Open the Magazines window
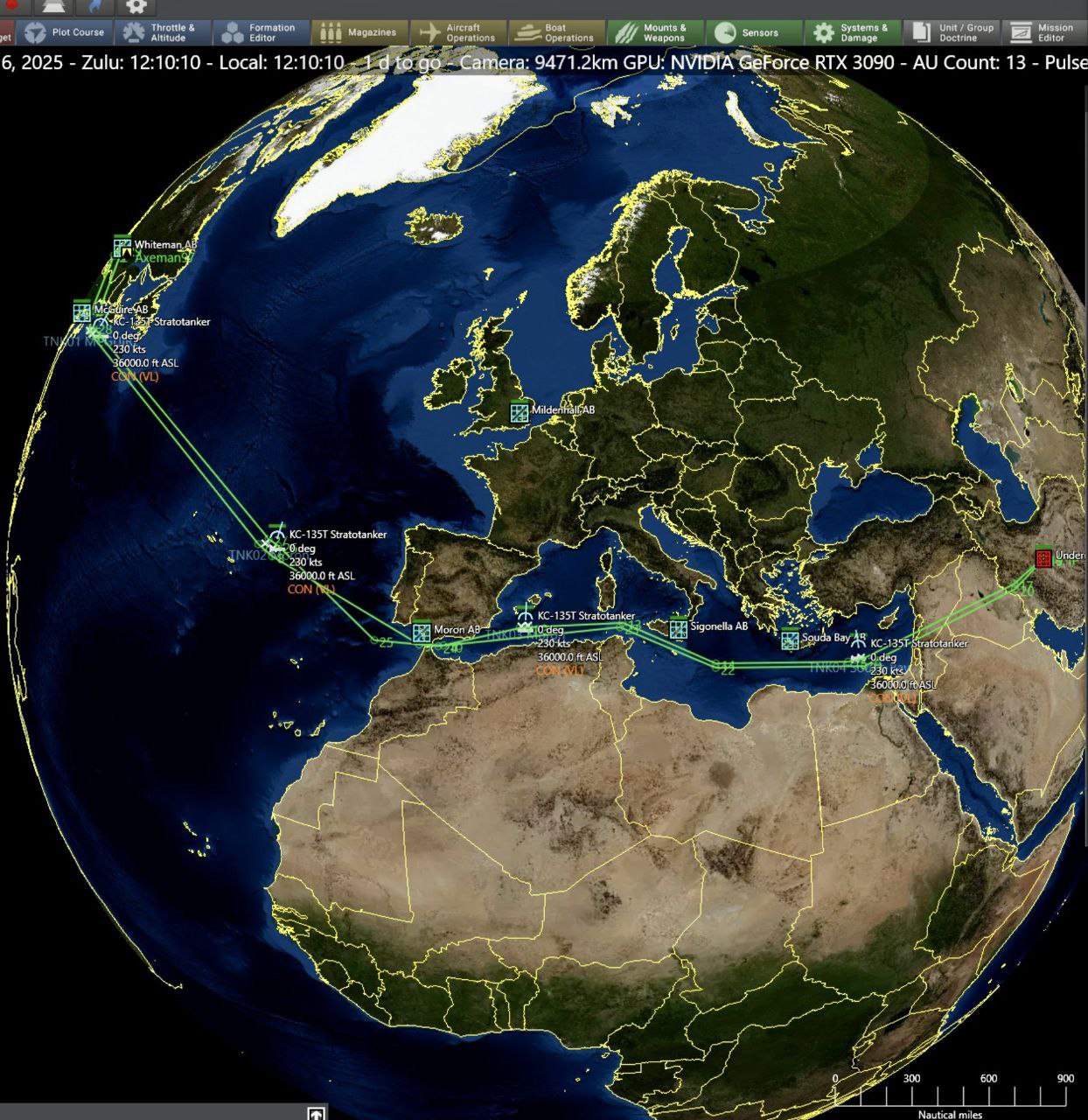The width and height of the screenshot is (1088, 1120). 359,32
